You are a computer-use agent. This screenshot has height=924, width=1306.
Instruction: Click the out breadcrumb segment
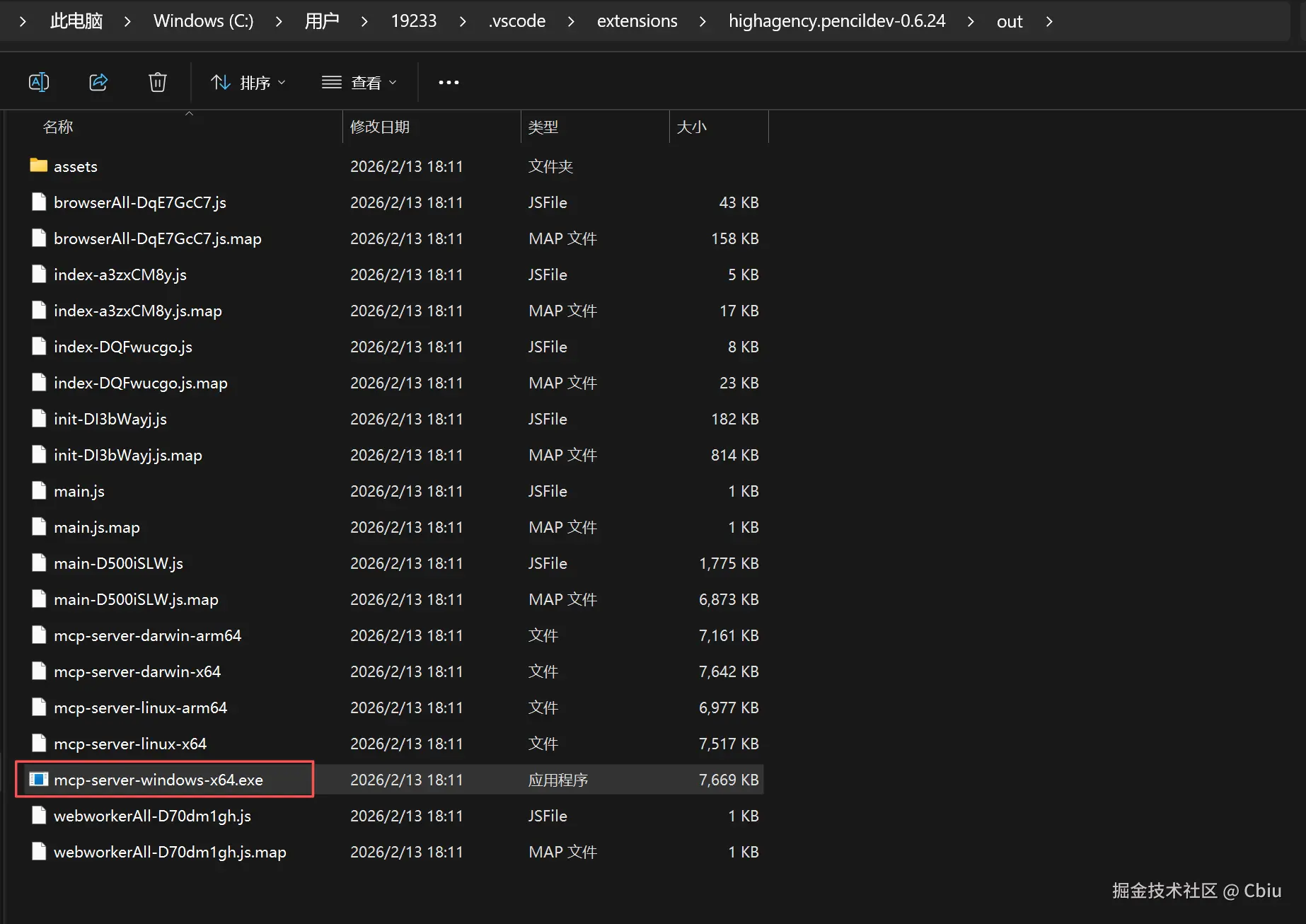coord(1010,22)
